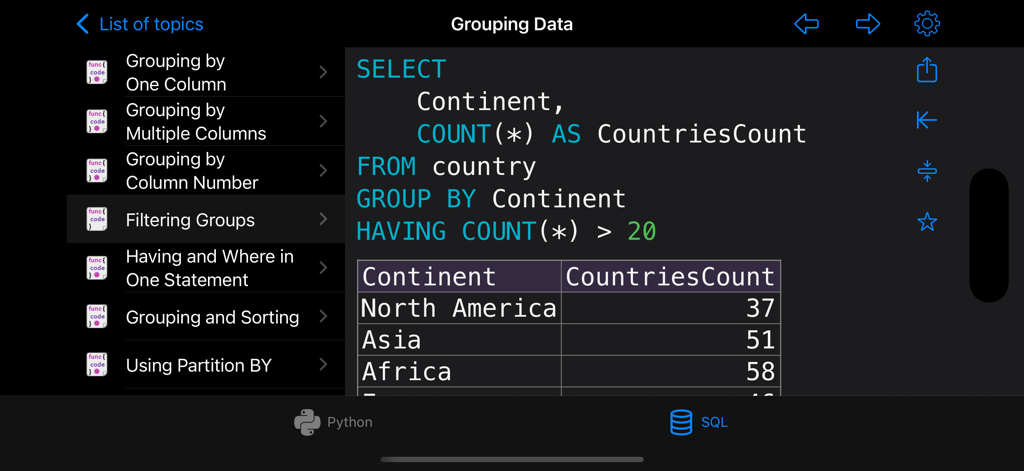Tap the number 20 in HAVING clause
The image size is (1024, 471).
click(641, 231)
